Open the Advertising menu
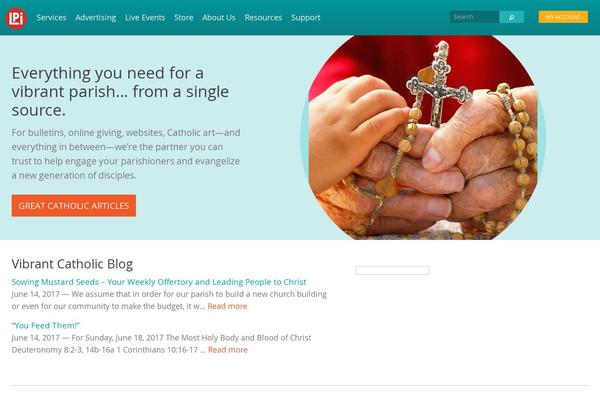Screen dimensions: 600x400 coord(96,18)
